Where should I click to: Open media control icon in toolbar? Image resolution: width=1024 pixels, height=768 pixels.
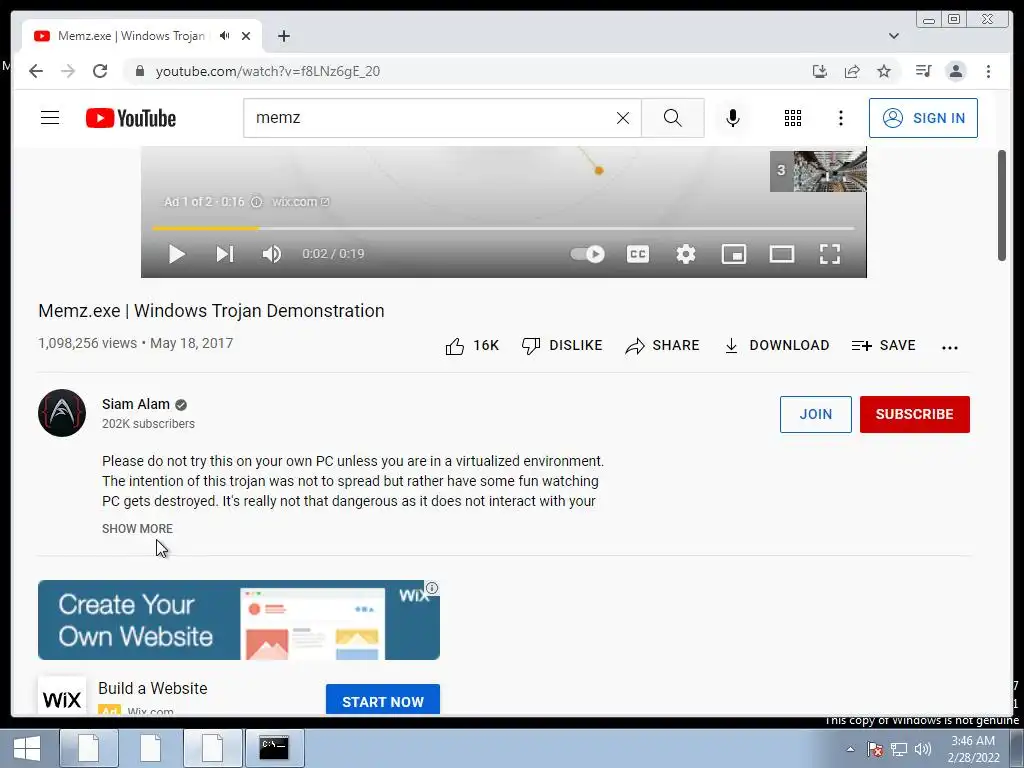tap(923, 71)
